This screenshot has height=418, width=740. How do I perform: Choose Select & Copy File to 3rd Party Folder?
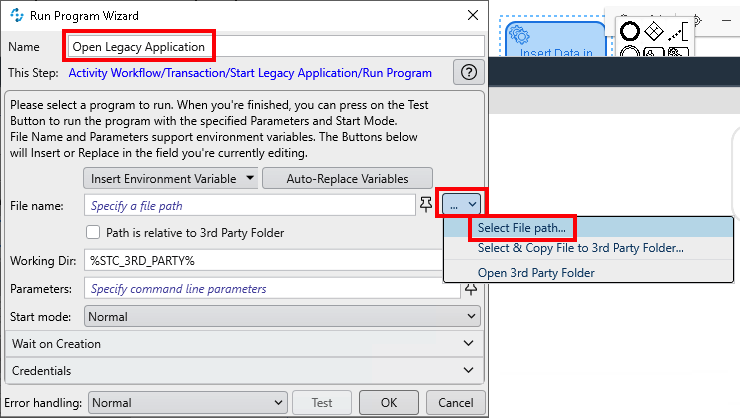pyautogui.click(x=580, y=249)
